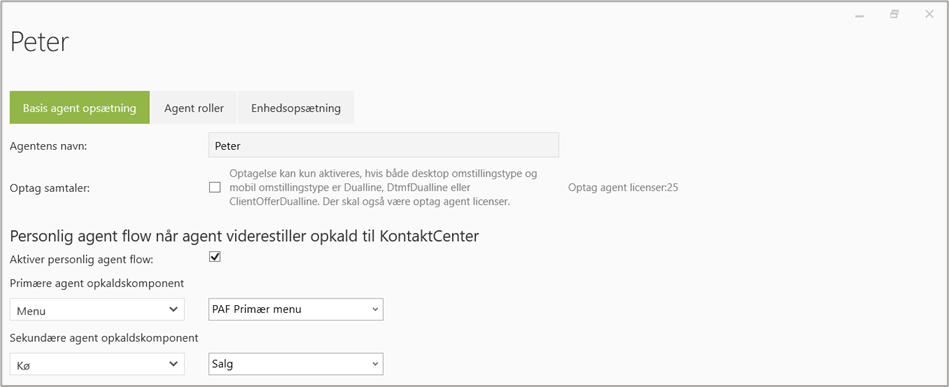Click the Optag agent licenser:25 text
The height and width of the screenshot is (387, 949).
(623, 188)
